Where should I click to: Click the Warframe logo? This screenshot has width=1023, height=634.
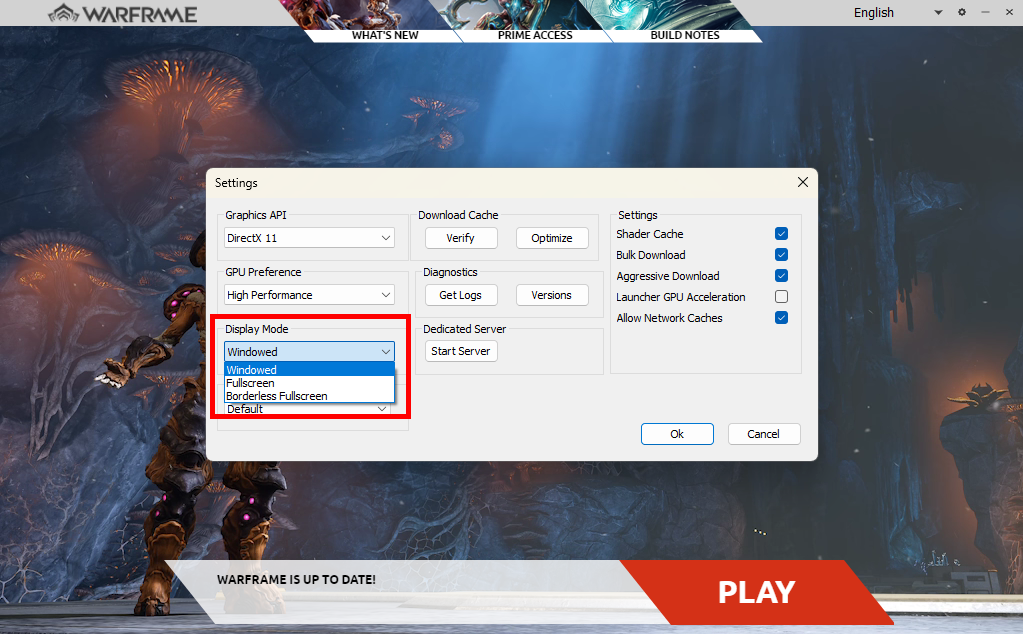(123, 14)
